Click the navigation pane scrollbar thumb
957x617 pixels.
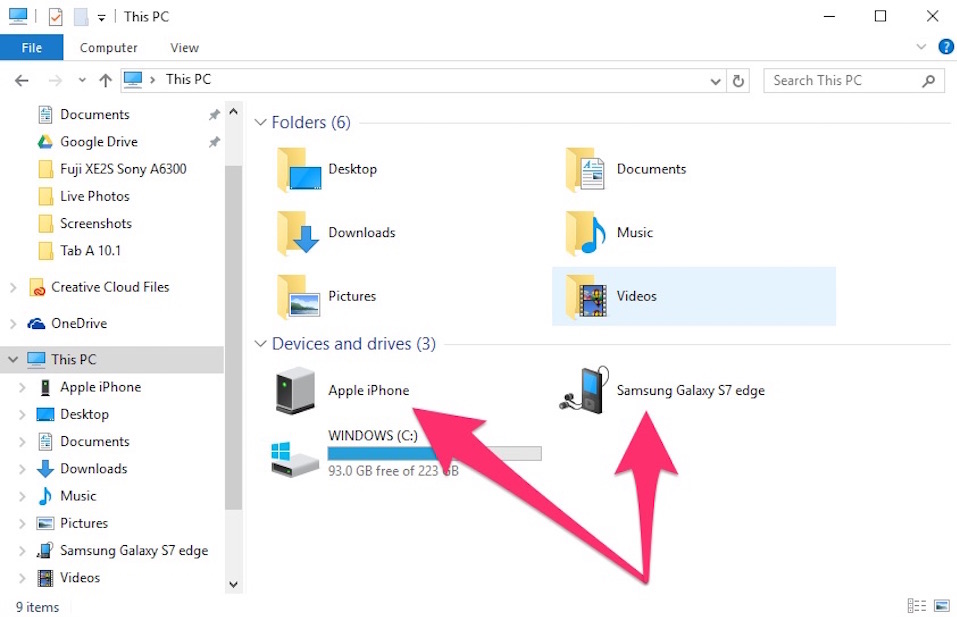pyautogui.click(x=233, y=337)
